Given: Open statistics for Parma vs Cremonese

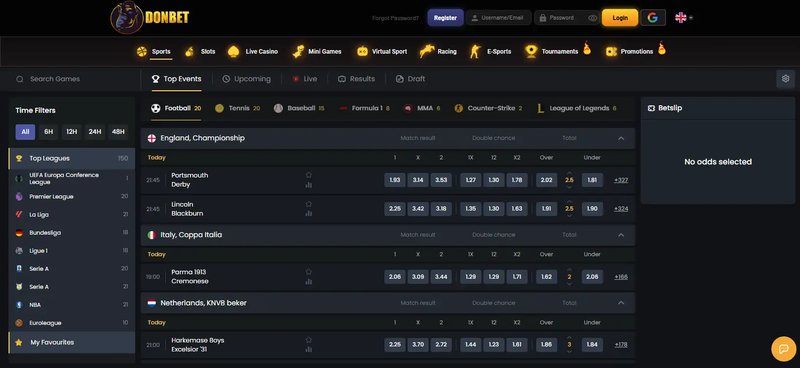Looking at the screenshot, I should tap(309, 281).
